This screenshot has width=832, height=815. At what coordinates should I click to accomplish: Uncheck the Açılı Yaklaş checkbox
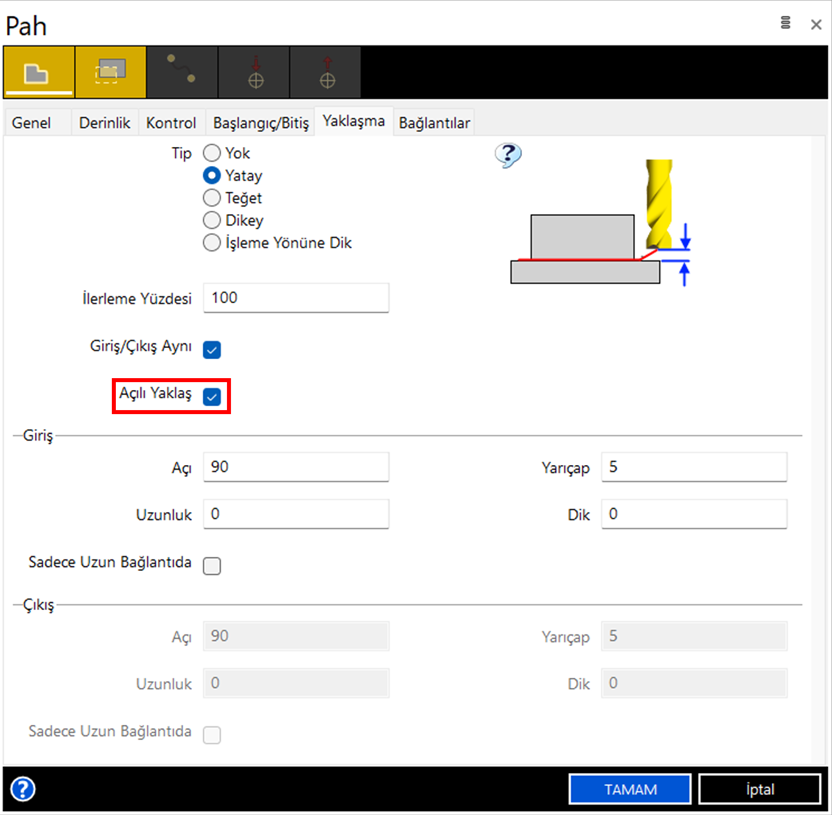(x=212, y=396)
